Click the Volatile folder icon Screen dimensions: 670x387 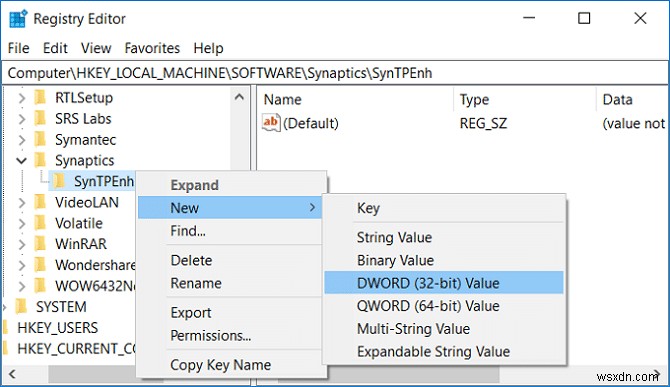point(40,223)
